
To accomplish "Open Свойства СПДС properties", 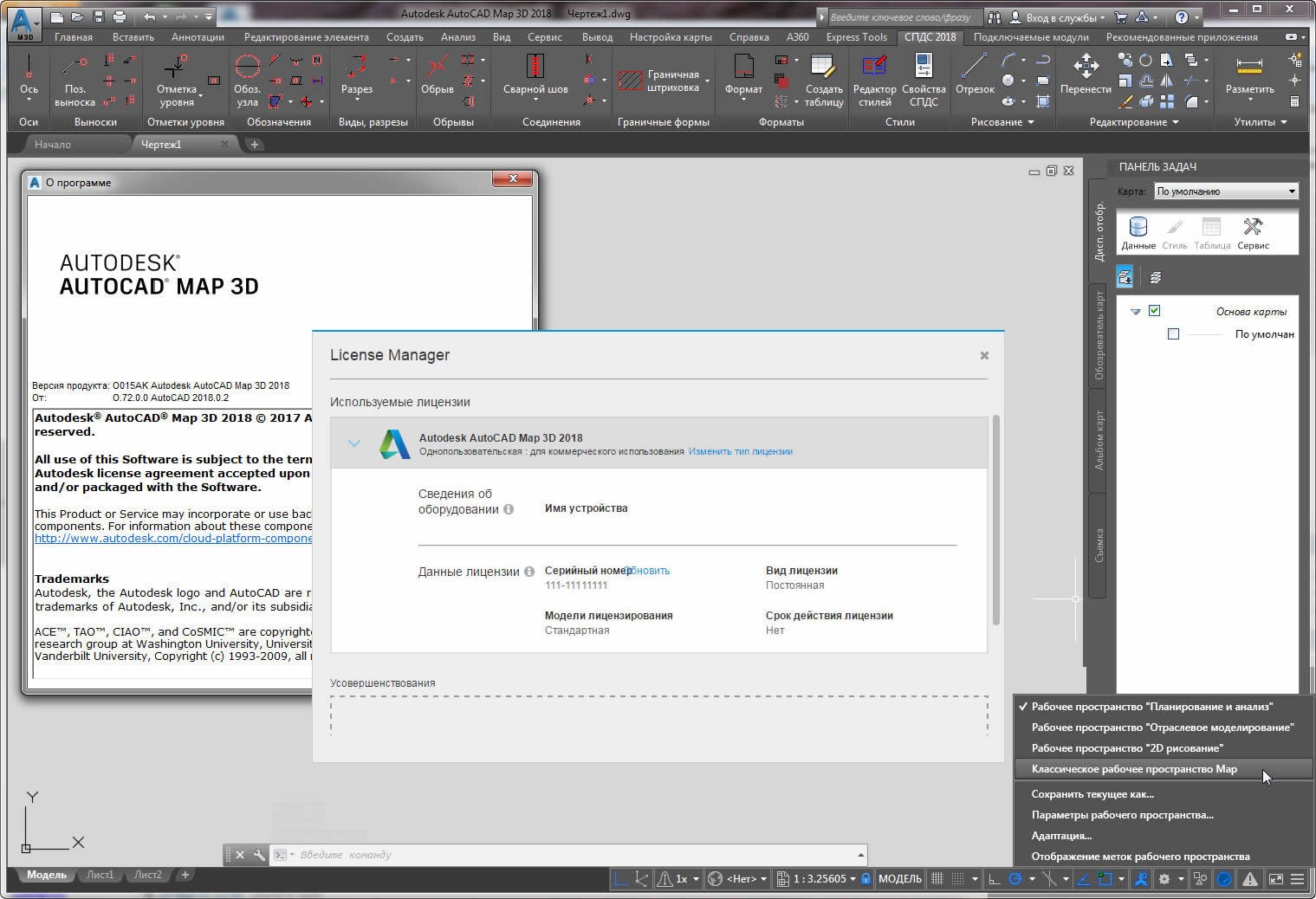I will (924, 80).
